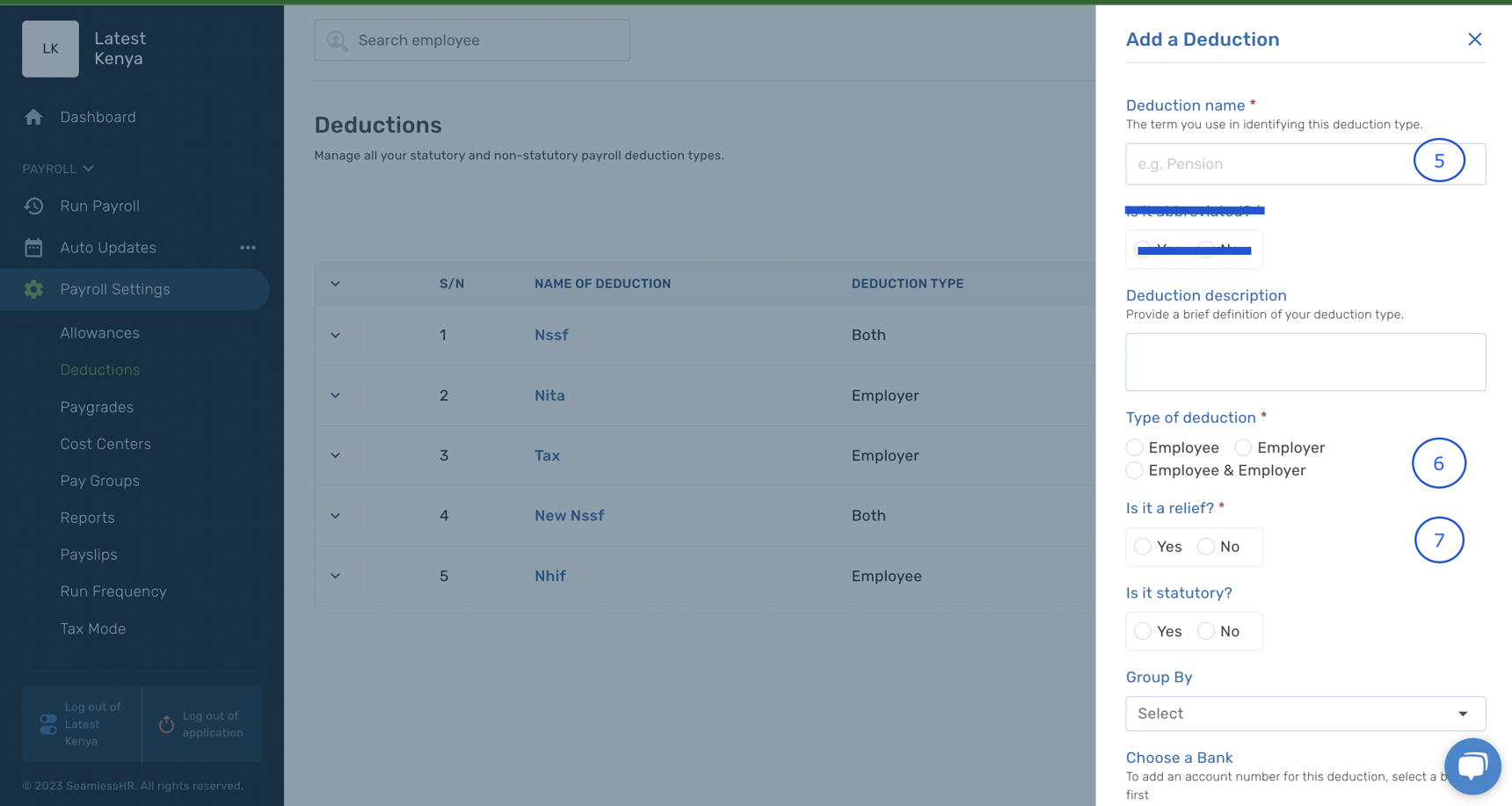Switch to the Allowances settings page
The height and width of the screenshot is (806, 1512).
[x=99, y=333]
